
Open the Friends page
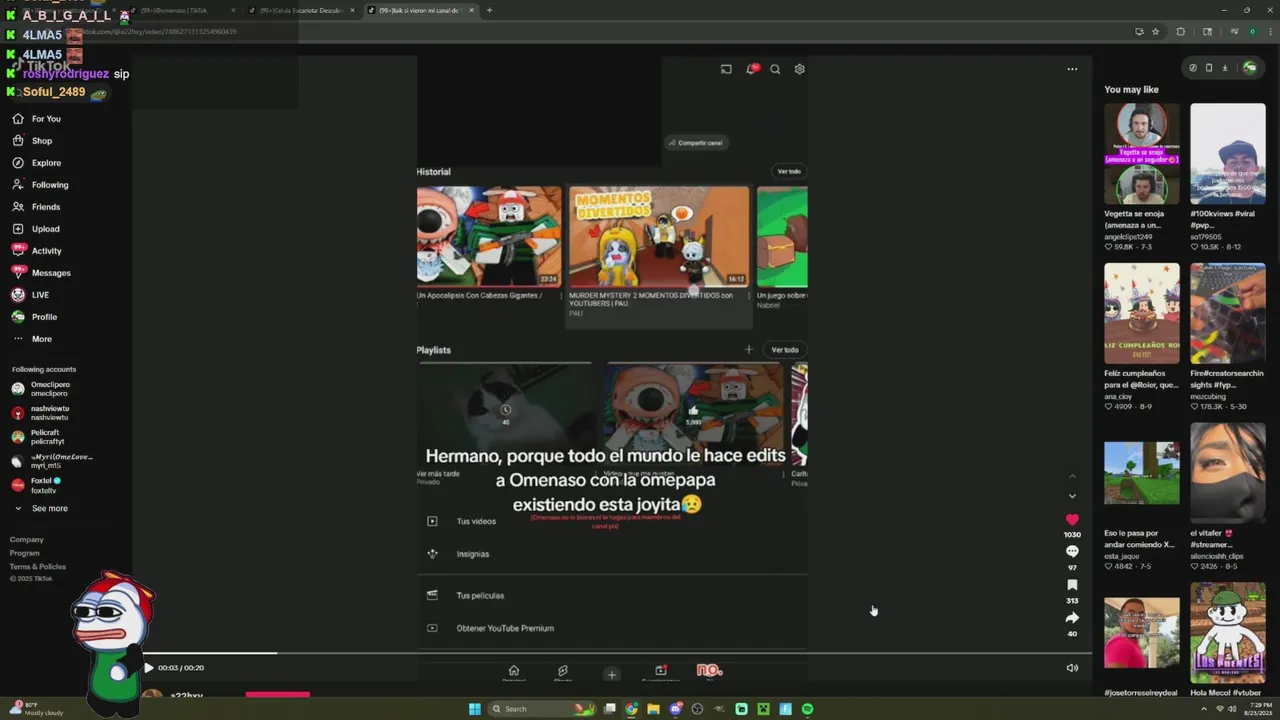point(36,207)
